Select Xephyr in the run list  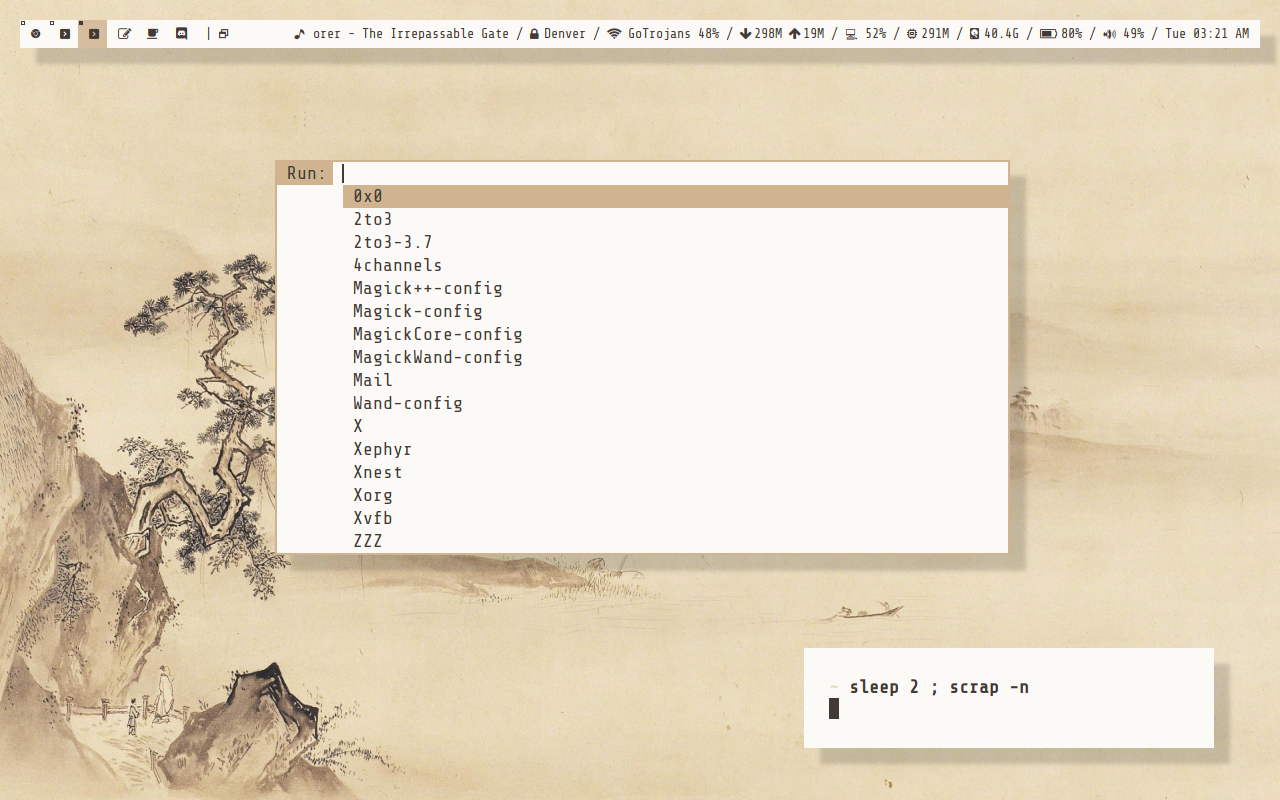(675, 449)
